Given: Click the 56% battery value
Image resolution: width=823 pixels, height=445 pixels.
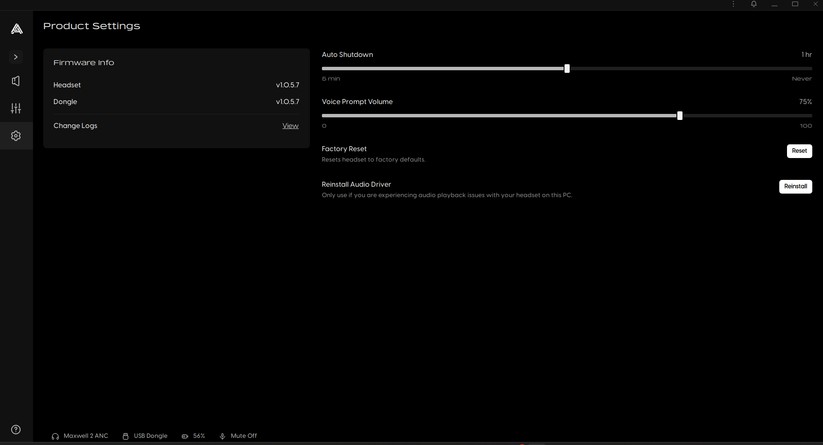Looking at the screenshot, I should click(x=199, y=436).
